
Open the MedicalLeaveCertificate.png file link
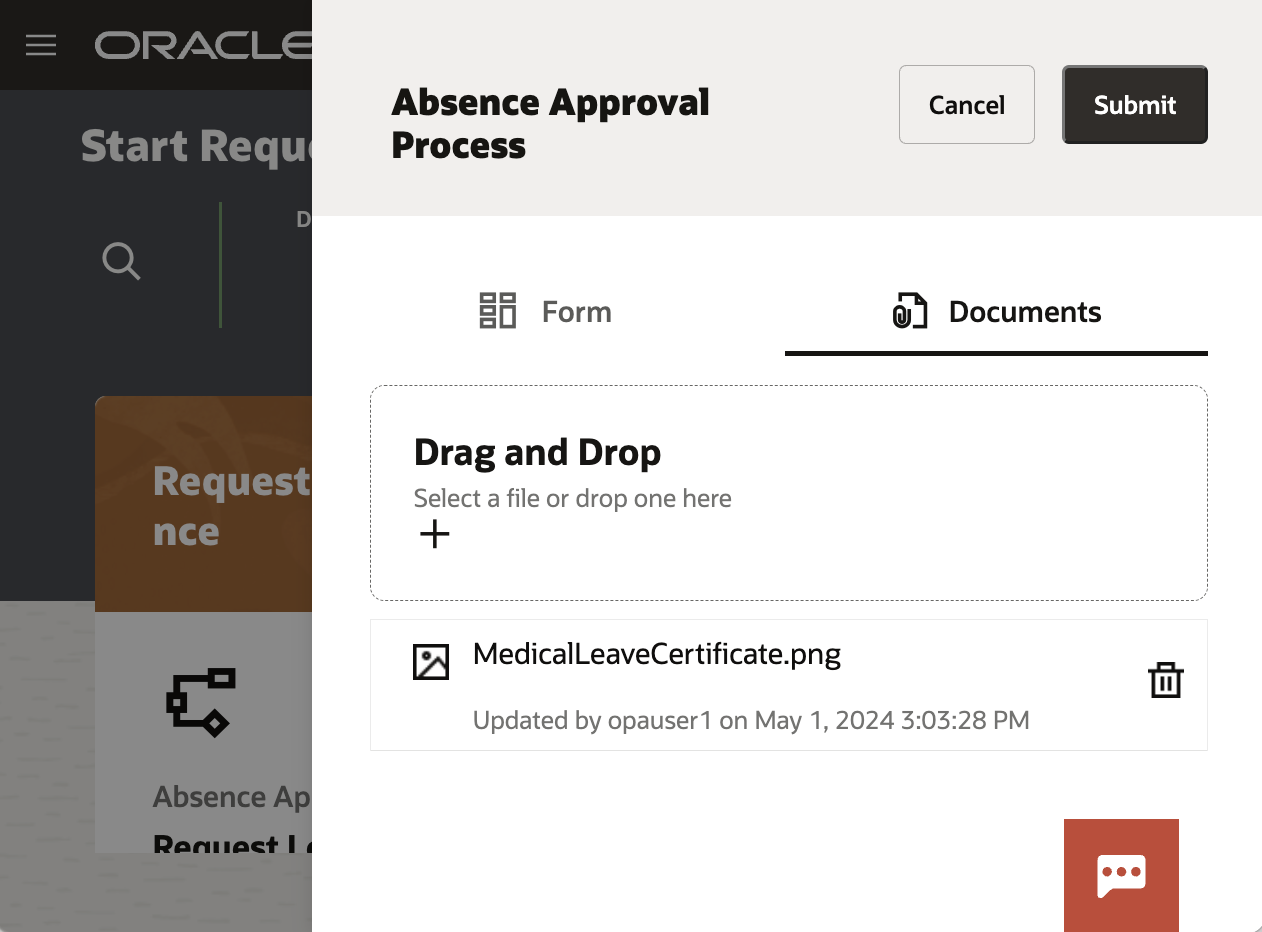point(656,653)
